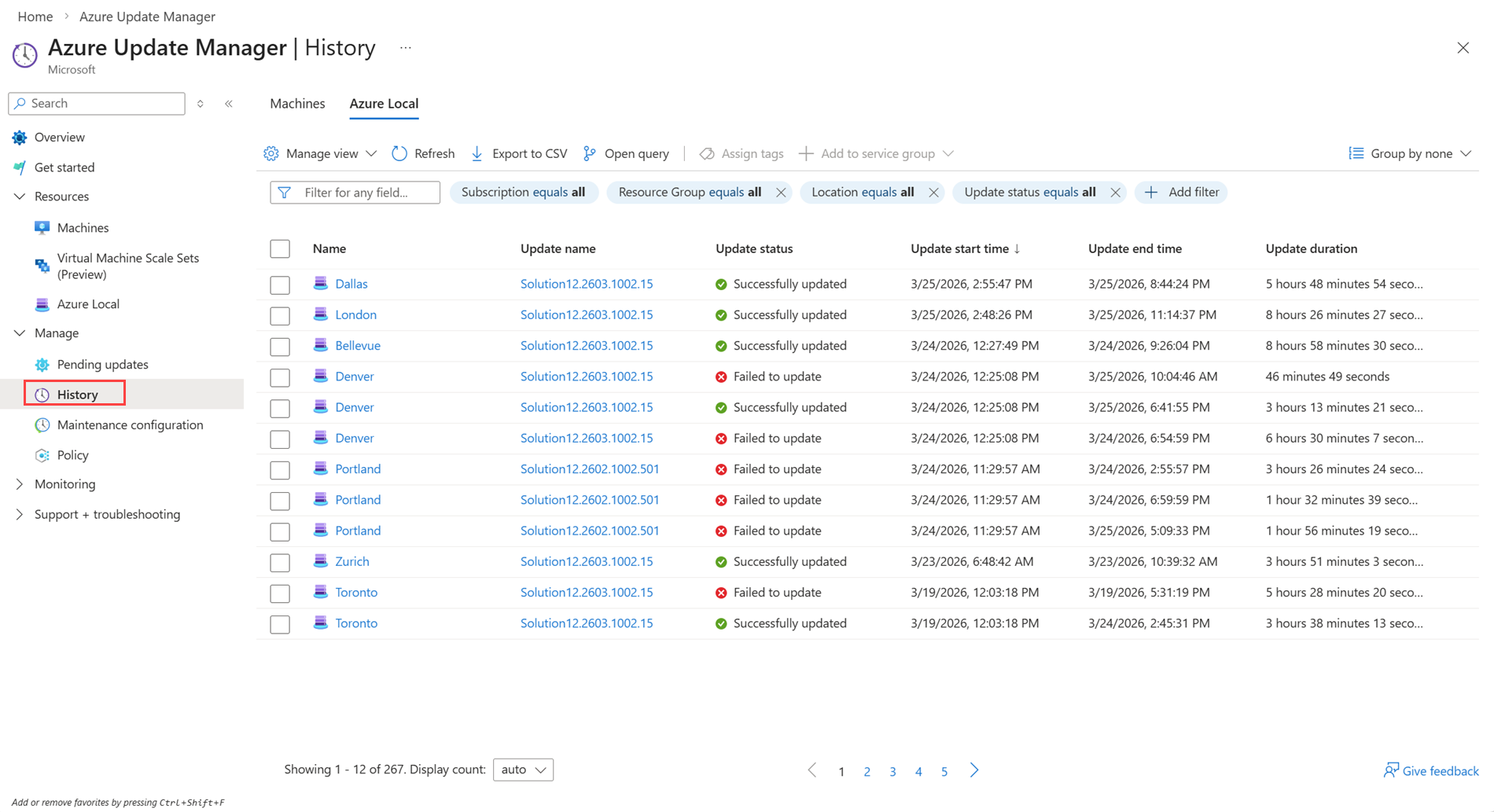Check the London row checkbox
This screenshot has width=1494, height=812.
(x=280, y=315)
